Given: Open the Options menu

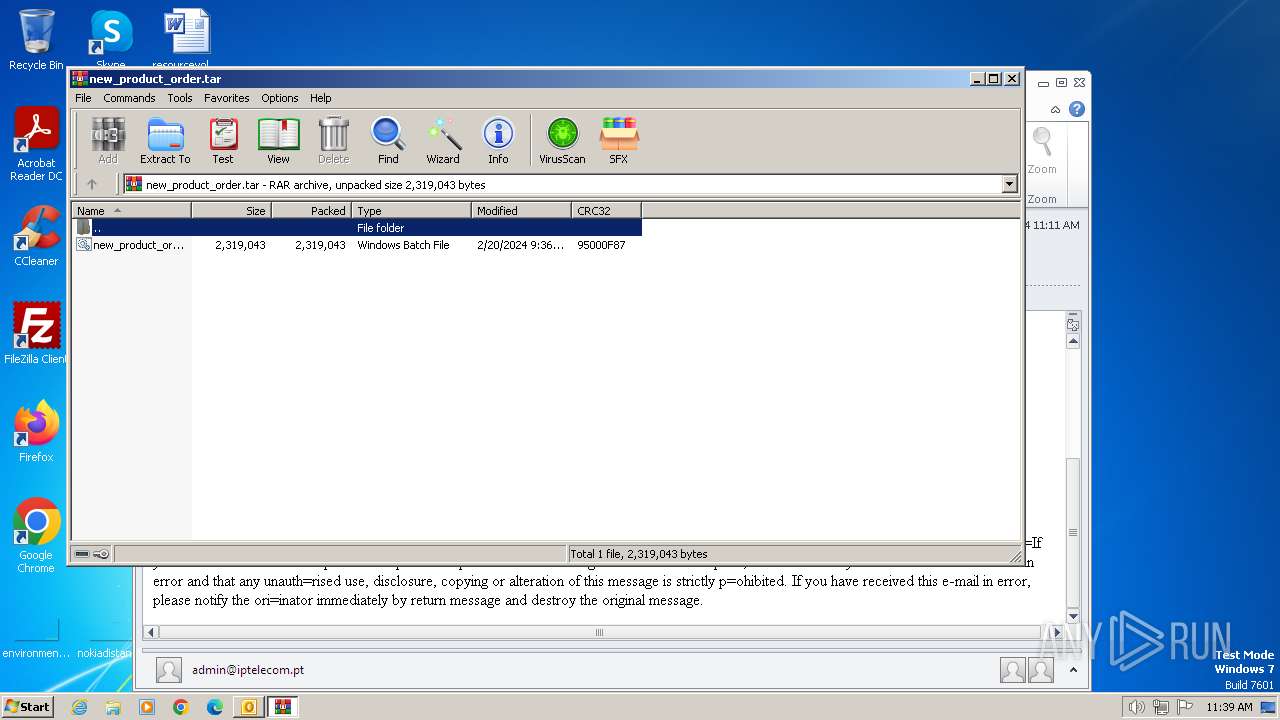Looking at the screenshot, I should point(280,98).
